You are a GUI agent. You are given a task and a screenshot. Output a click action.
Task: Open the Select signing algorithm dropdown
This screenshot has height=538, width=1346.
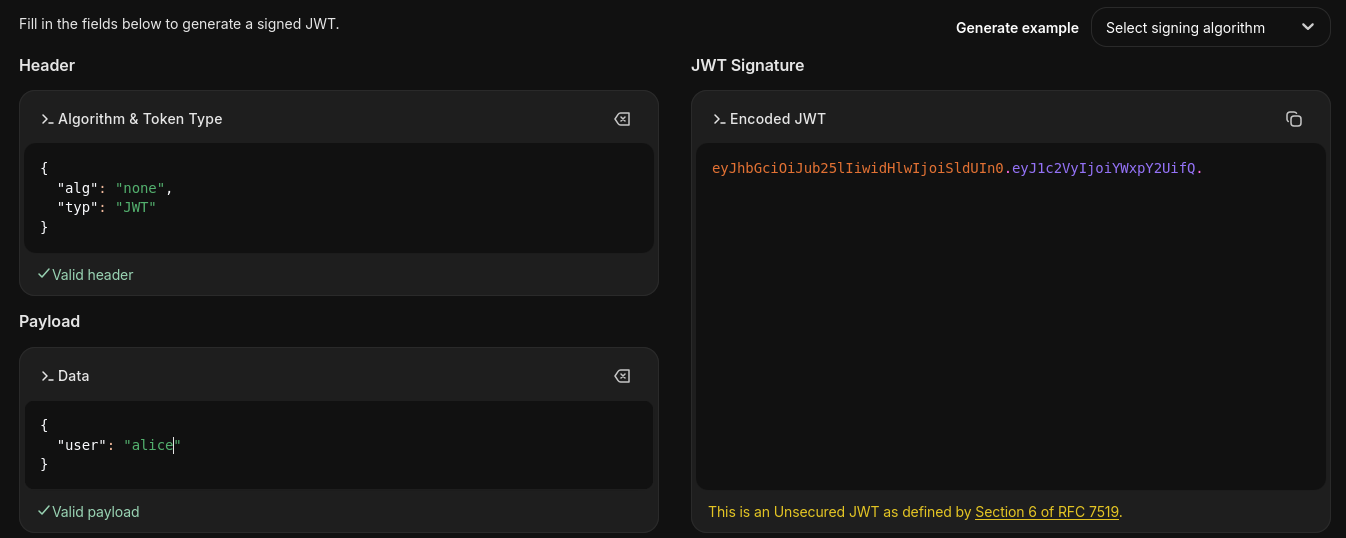[1210, 28]
